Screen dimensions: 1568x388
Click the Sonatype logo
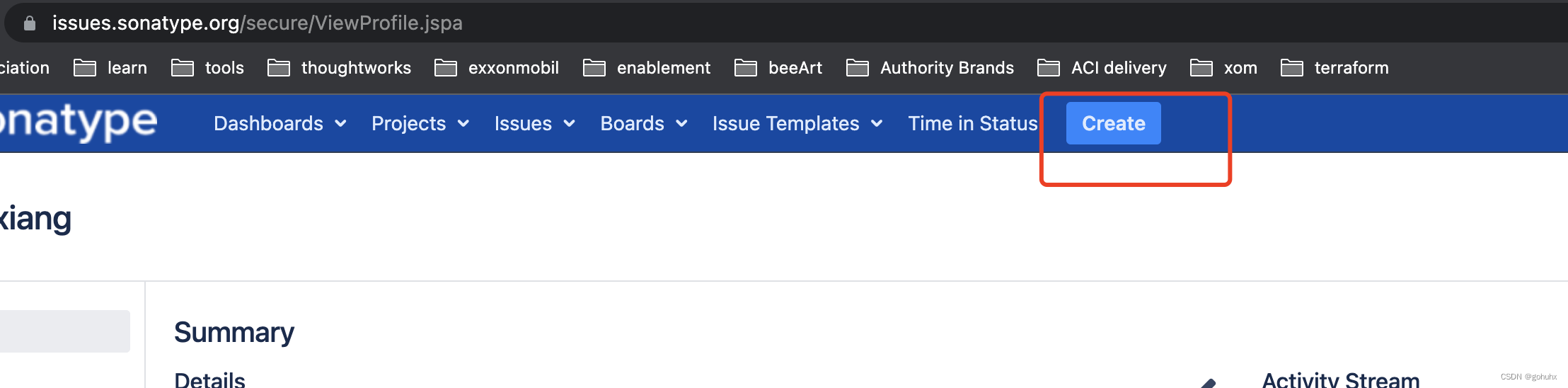(x=79, y=122)
